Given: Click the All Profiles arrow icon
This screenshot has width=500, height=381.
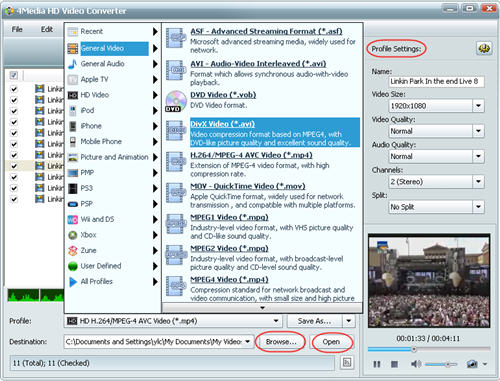Looking at the screenshot, I should pyautogui.click(x=72, y=282).
